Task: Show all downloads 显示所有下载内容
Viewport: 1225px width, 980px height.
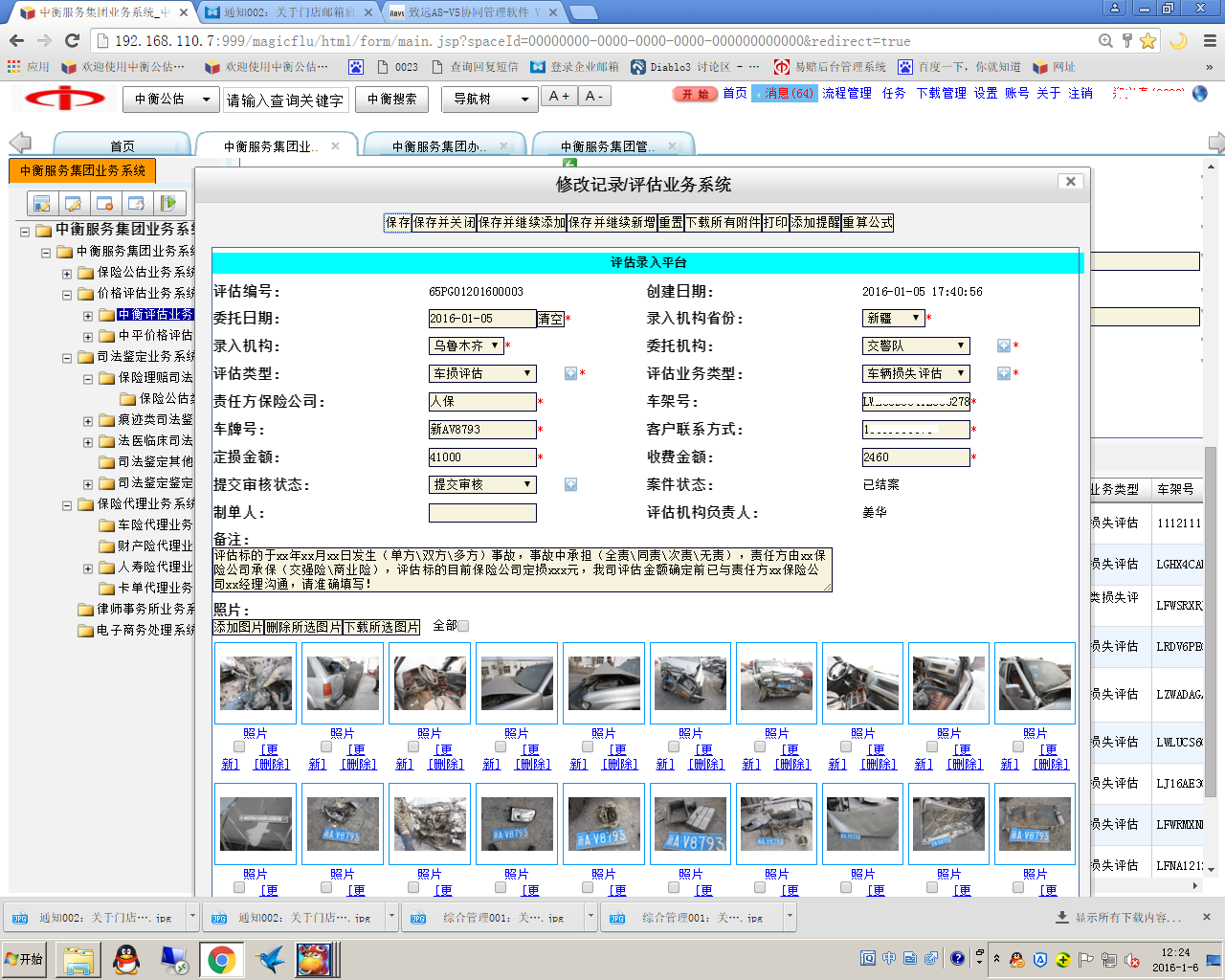Action: pos(1119,917)
